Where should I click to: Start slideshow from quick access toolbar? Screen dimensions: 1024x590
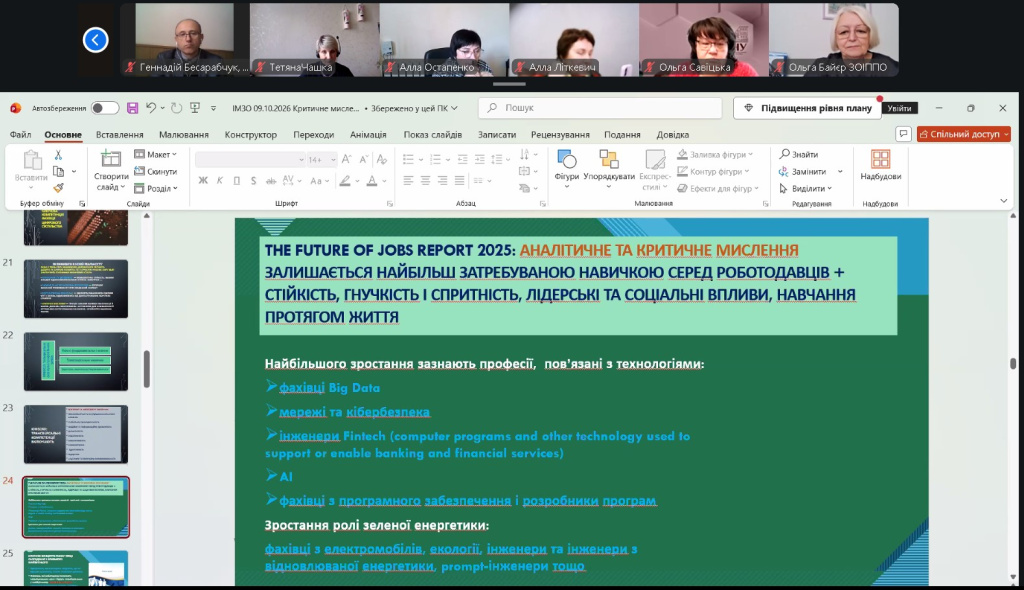click(195, 108)
